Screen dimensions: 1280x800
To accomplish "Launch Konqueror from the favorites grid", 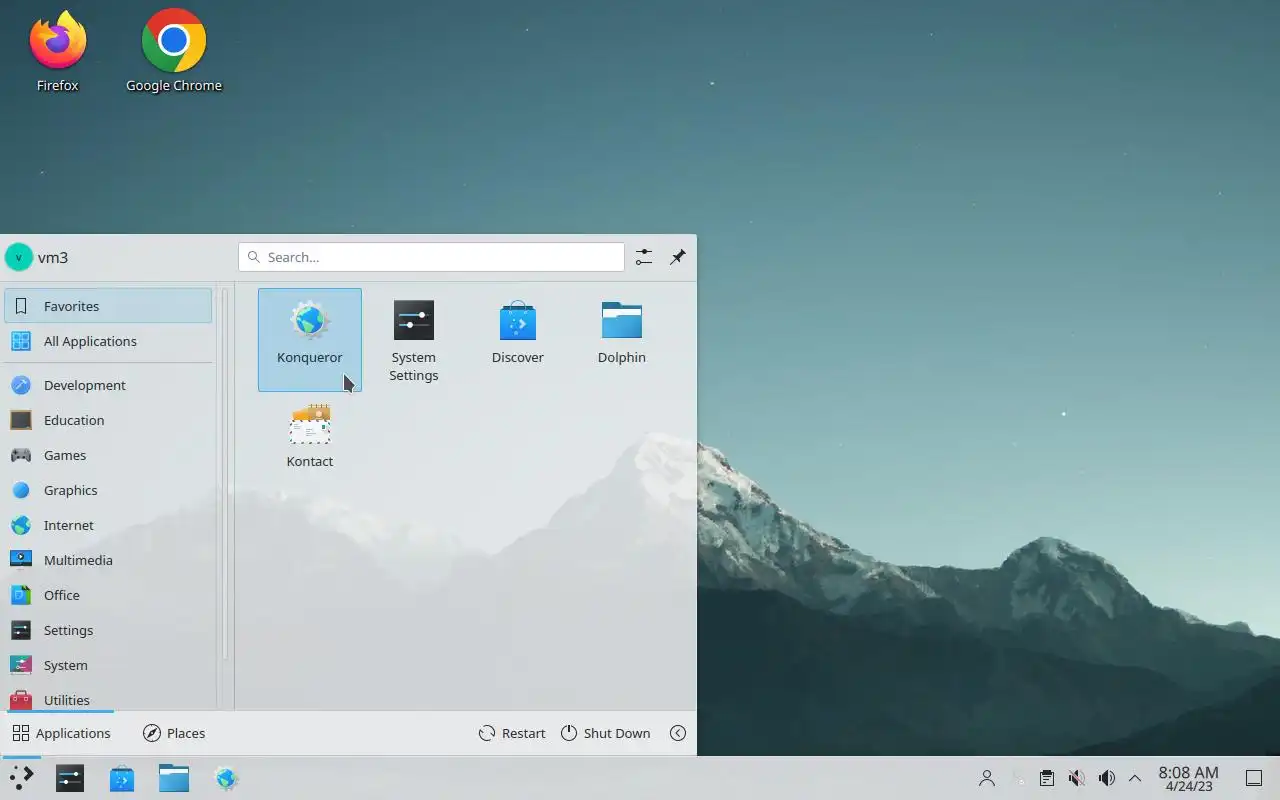I will [x=310, y=339].
